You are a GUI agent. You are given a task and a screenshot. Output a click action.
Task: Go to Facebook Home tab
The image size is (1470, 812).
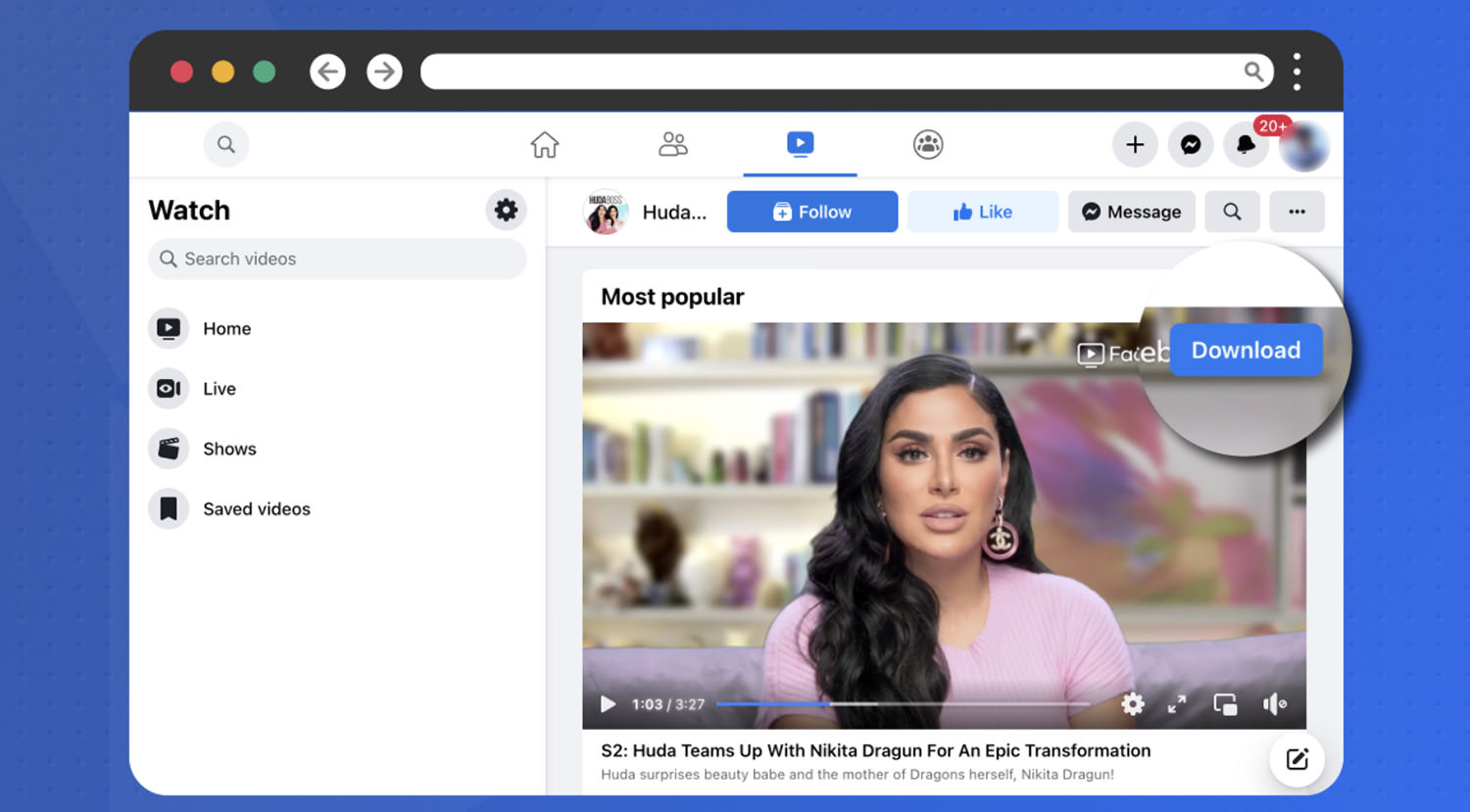point(545,145)
